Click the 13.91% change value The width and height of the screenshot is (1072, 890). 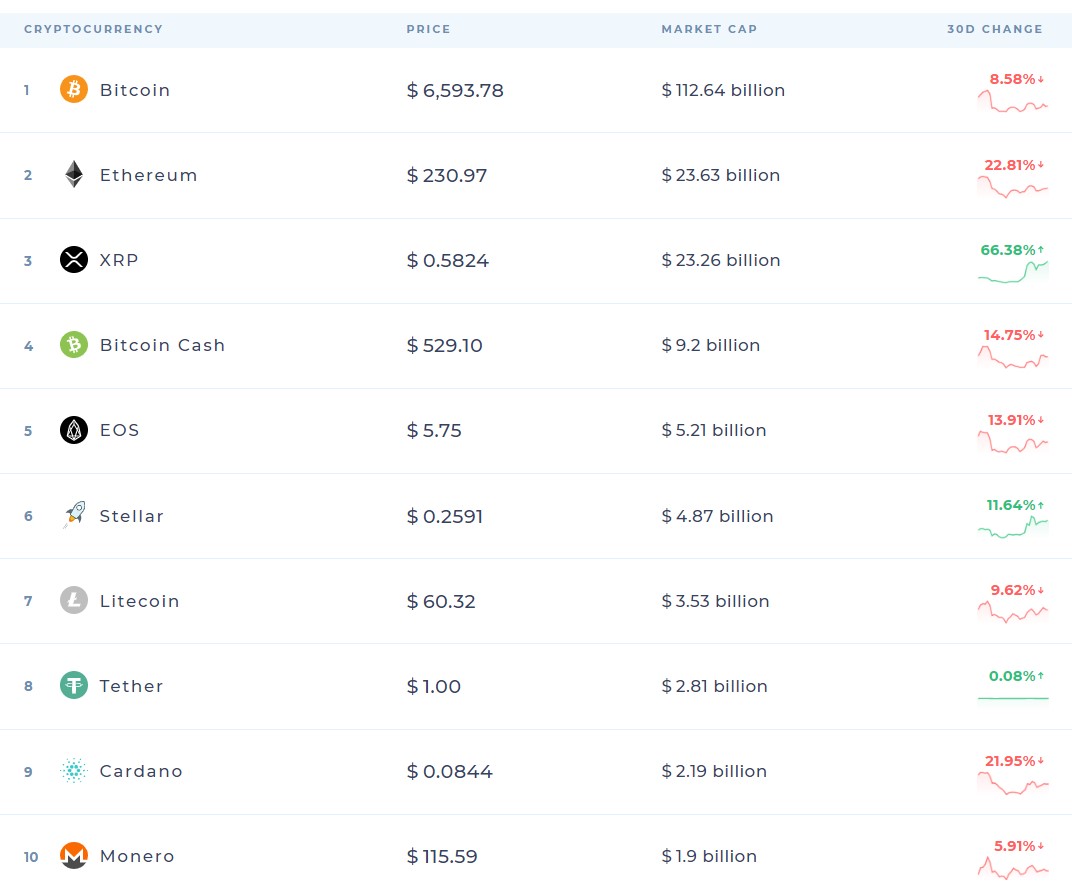click(x=1016, y=420)
